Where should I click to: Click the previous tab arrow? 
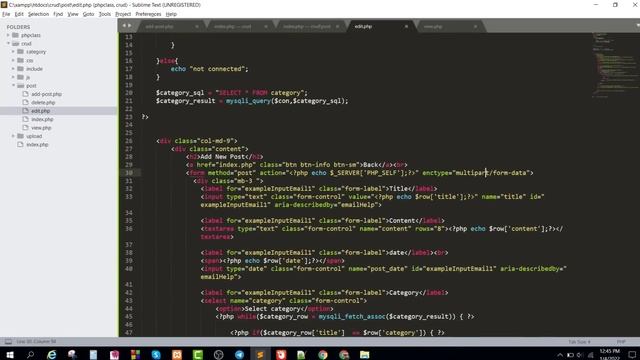(124, 26)
